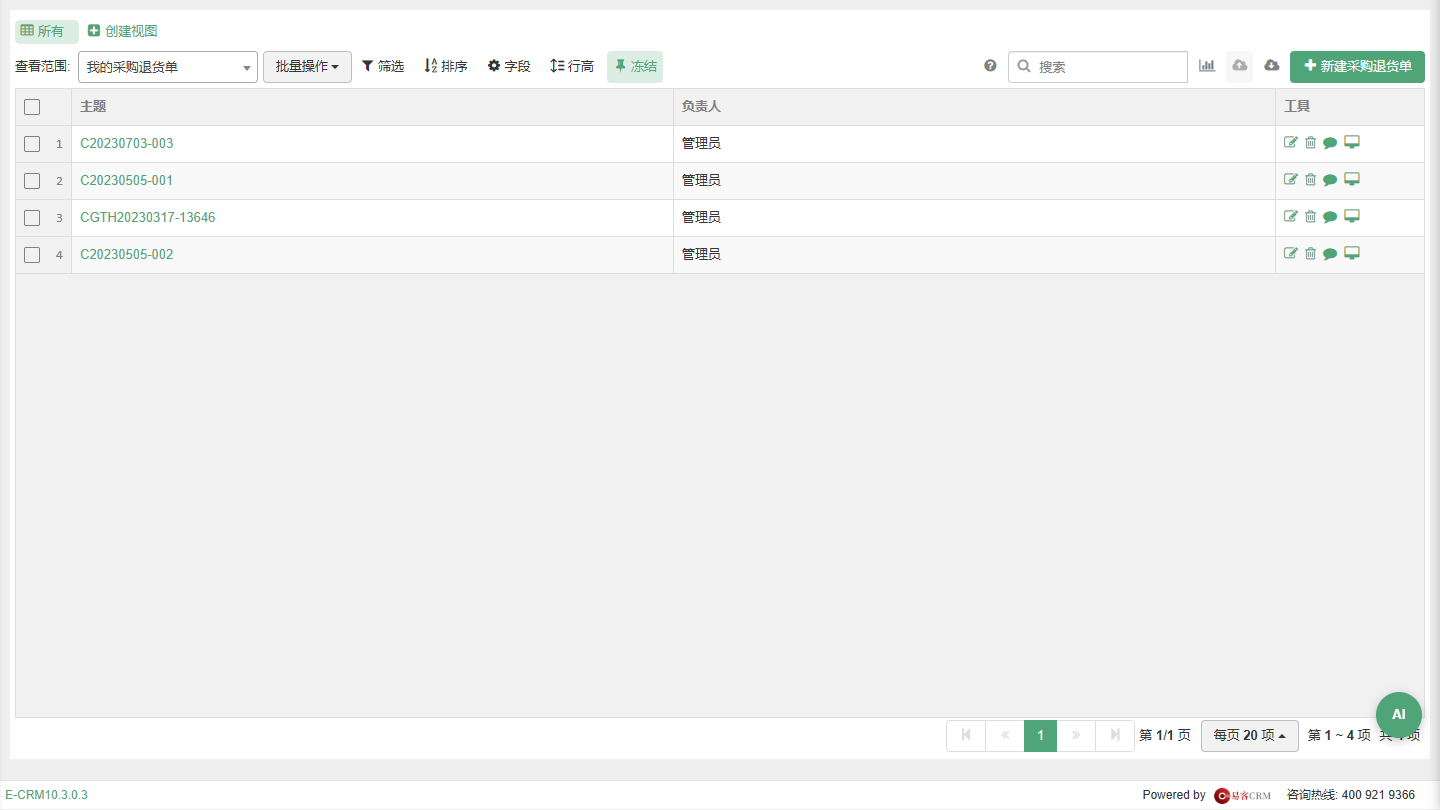
Task: Tick the select-all checkbox in header
Action: pyautogui.click(x=32, y=107)
